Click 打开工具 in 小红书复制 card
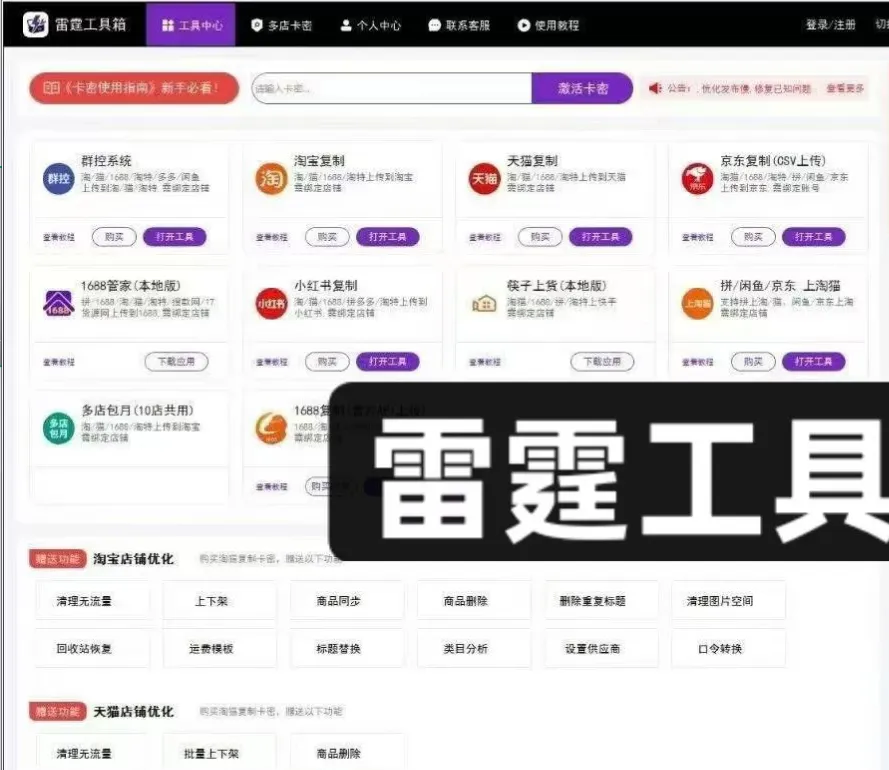889x770 pixels. 388,361
